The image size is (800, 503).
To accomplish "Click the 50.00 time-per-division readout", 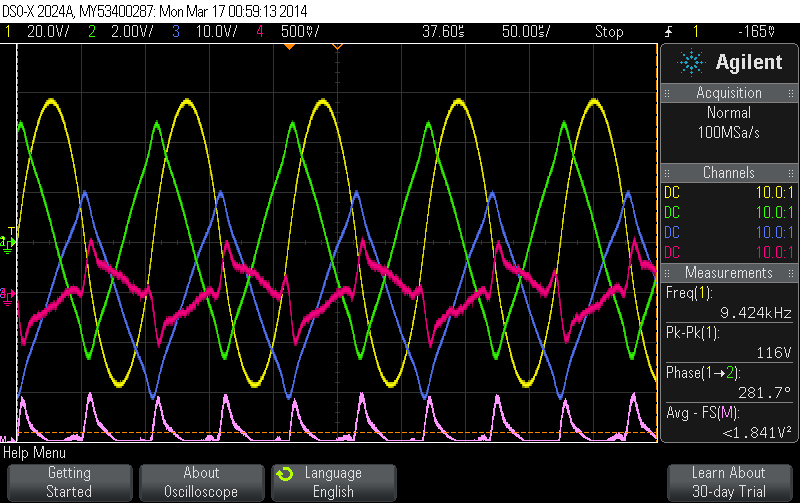I will click(x=526, y=32).
